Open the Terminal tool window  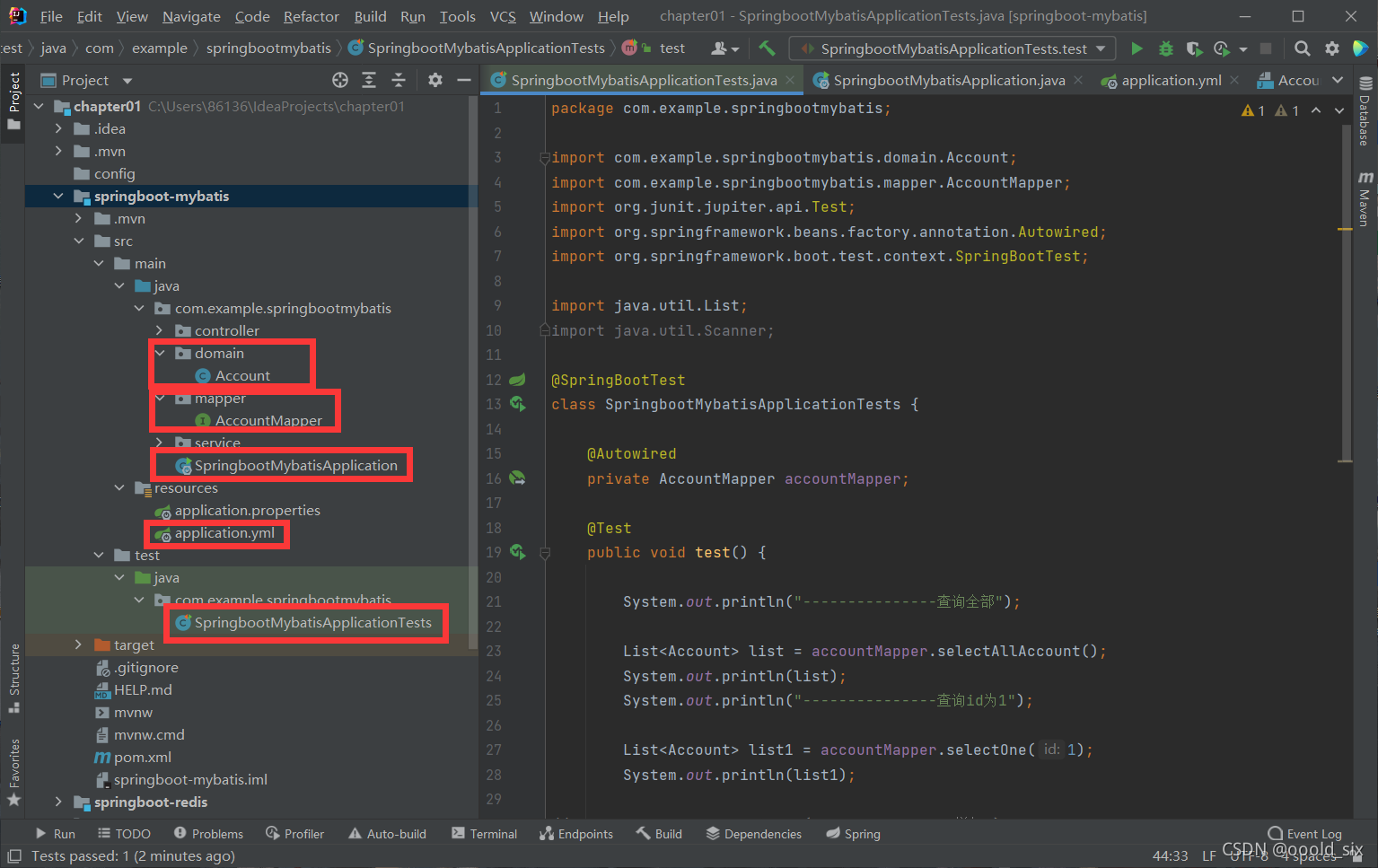pos(485,834)
